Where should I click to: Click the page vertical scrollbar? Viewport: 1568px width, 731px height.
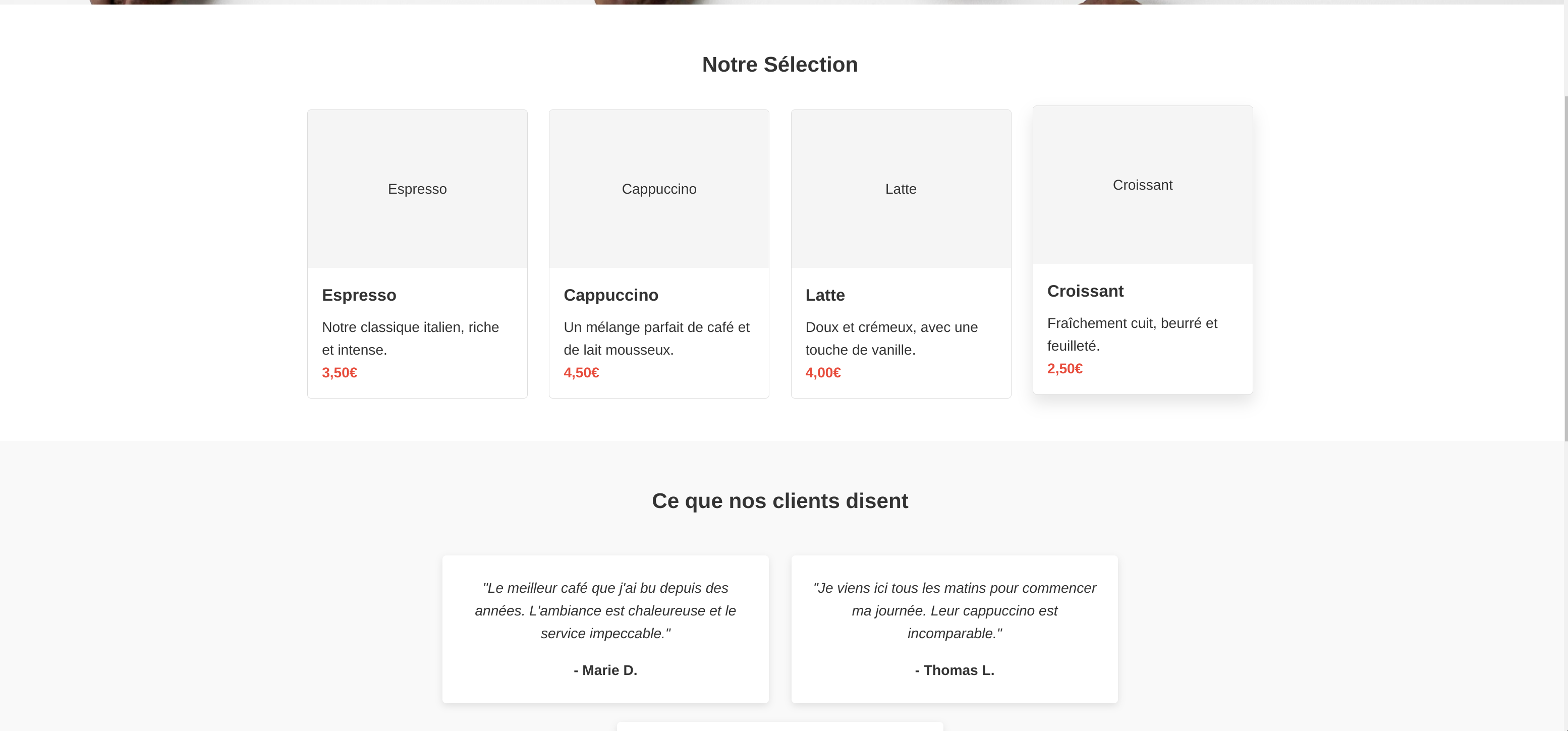tap(1565, 268)
